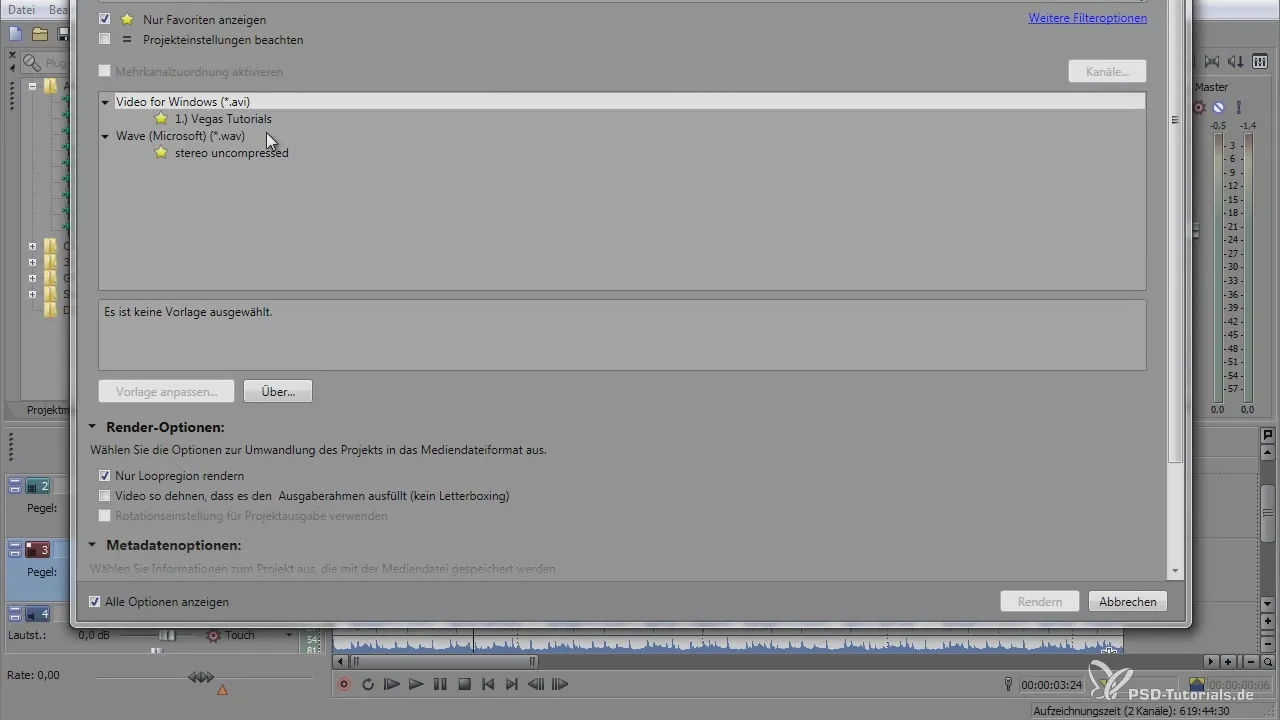Open the Touch automation mode dropdown arrow
Image resolution: width=1280 pixels, height=720 pixels.
click(x=289, y=636)
